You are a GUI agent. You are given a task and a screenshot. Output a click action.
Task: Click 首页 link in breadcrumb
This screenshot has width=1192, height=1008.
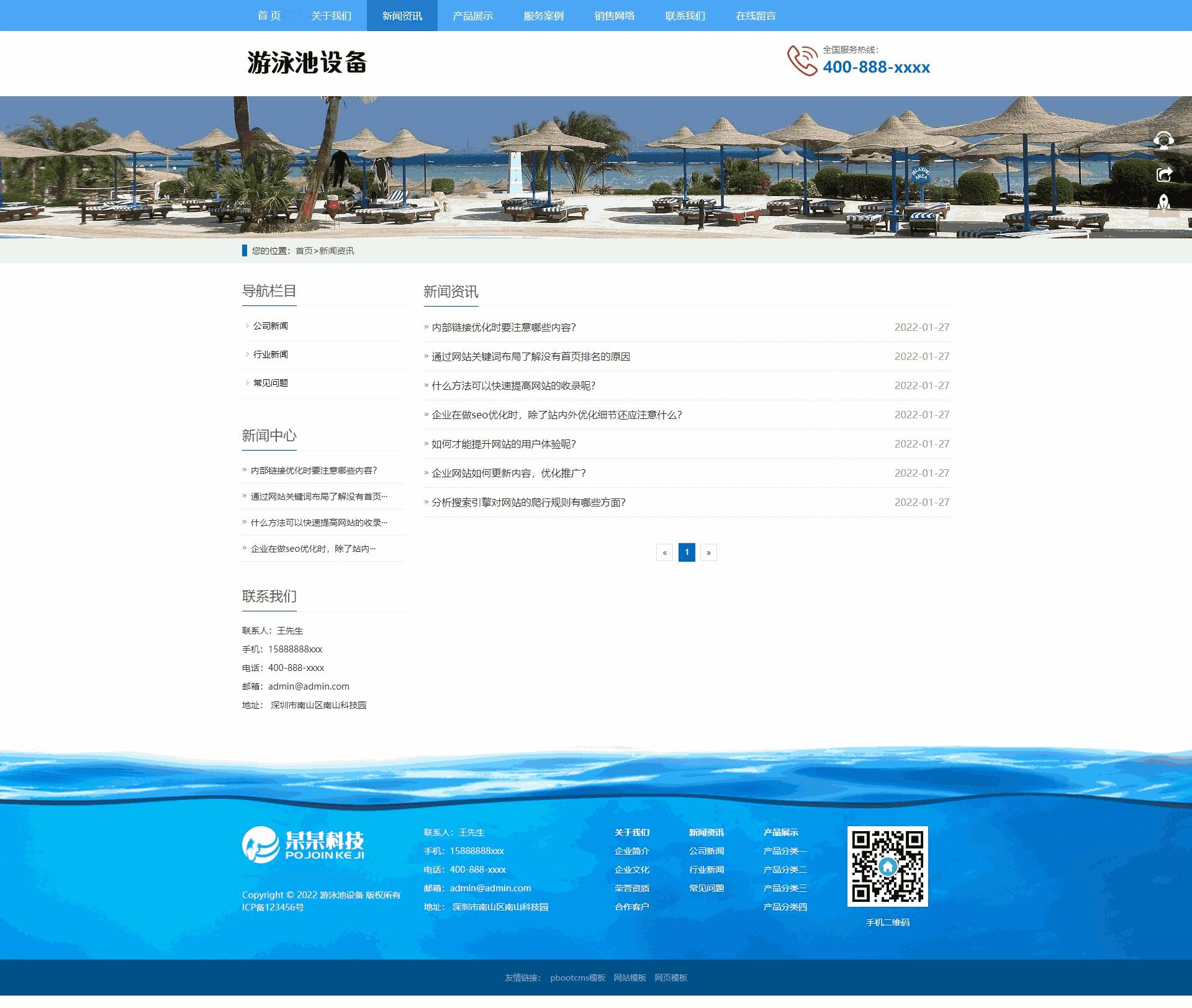(304, 251)
